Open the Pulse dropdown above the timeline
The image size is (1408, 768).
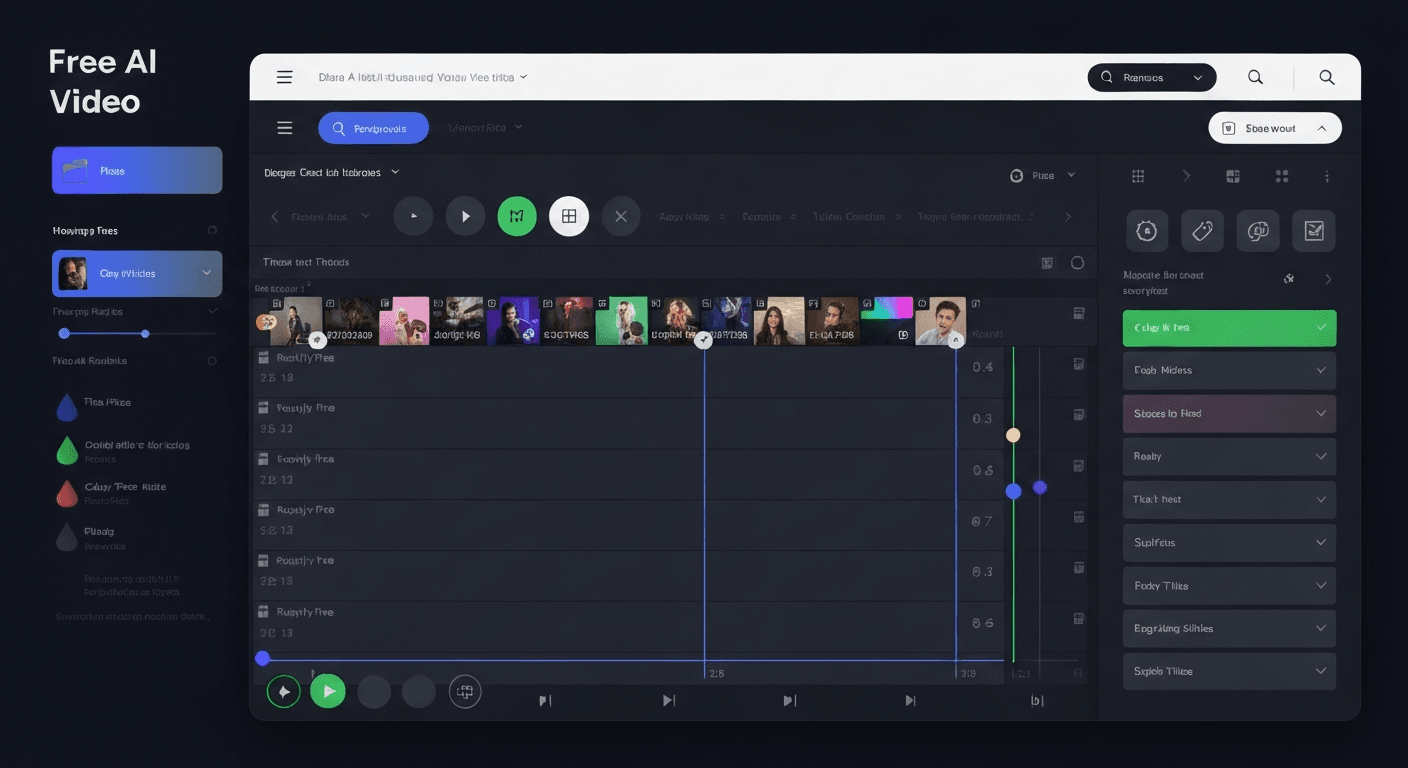pos(1043,175)
